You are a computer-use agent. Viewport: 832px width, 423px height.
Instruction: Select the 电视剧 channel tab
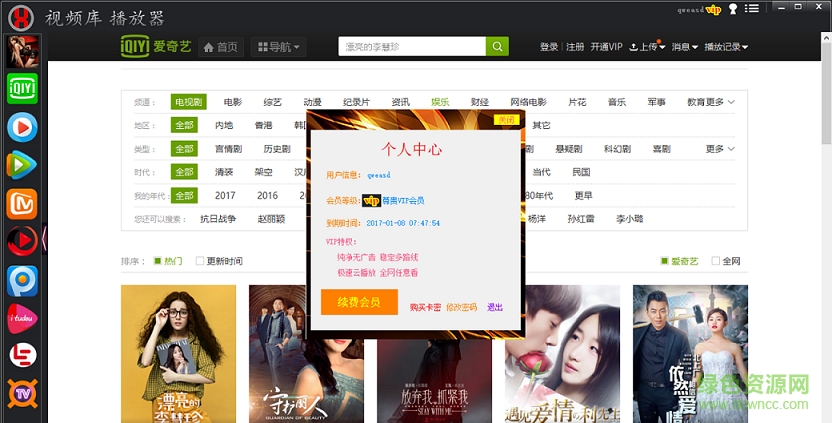click(x=189, y=102)
